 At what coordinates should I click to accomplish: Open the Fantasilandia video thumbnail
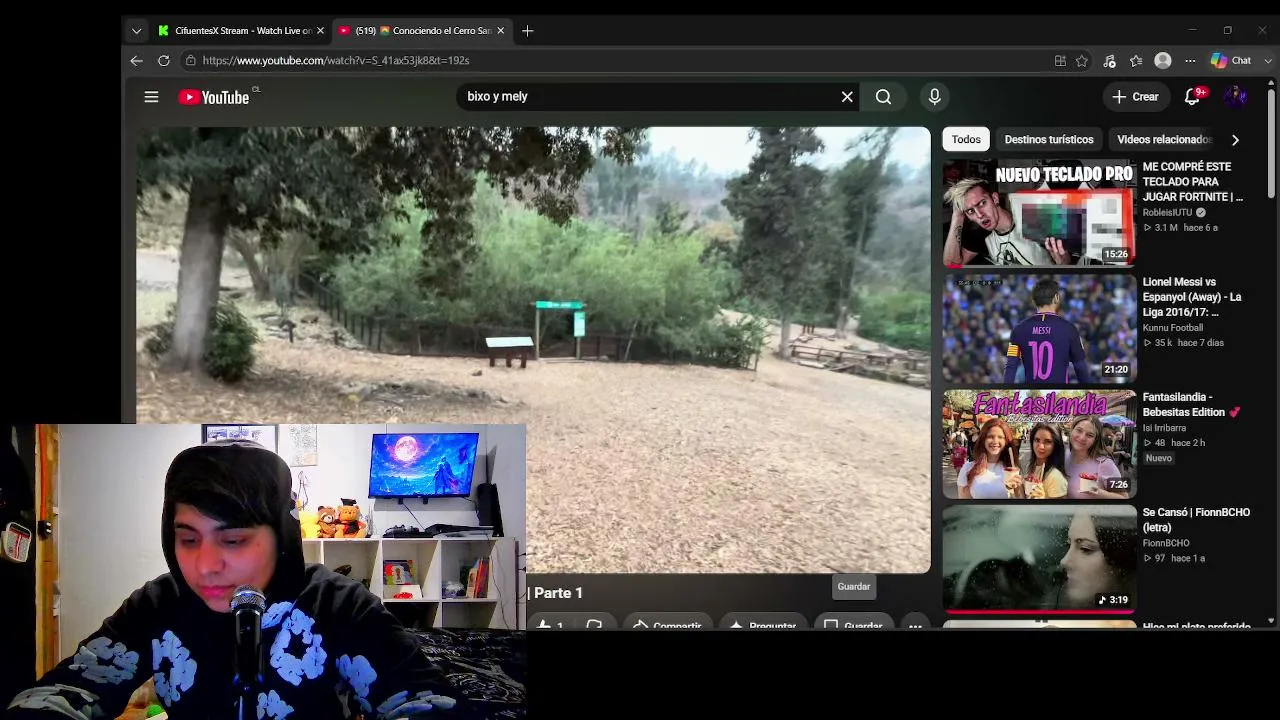(1039, 443)
